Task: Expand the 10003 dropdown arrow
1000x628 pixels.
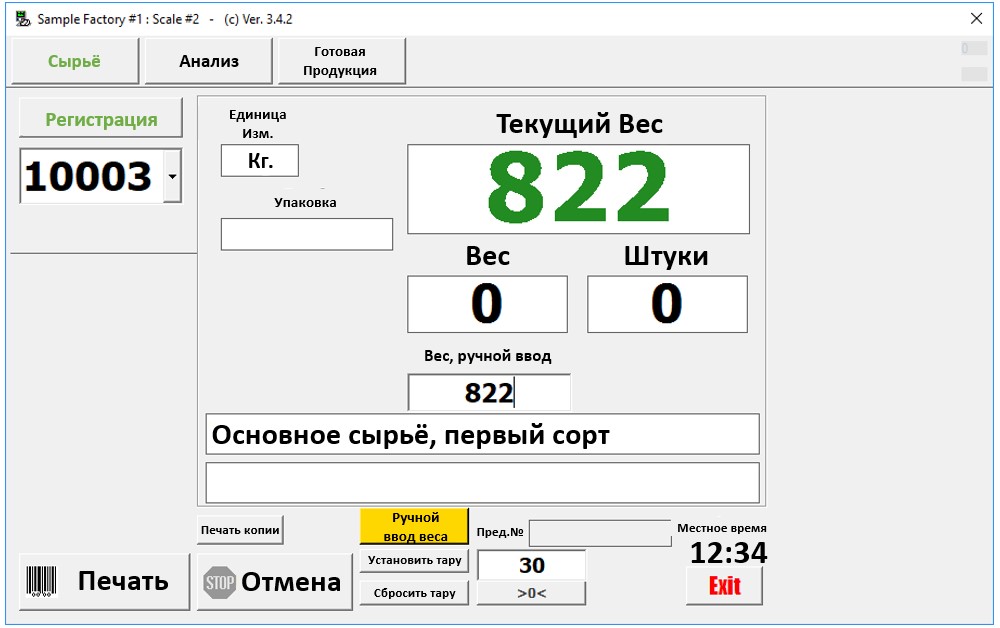Action: [x=172, y=177]
